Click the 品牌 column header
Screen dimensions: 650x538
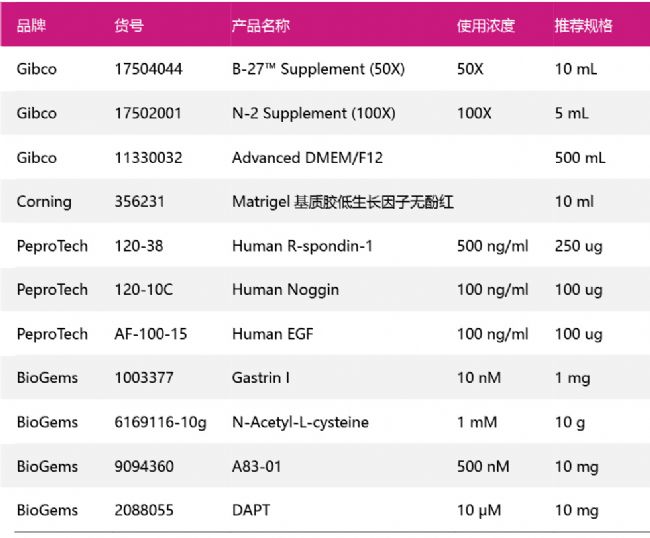[x=31, y=26]
